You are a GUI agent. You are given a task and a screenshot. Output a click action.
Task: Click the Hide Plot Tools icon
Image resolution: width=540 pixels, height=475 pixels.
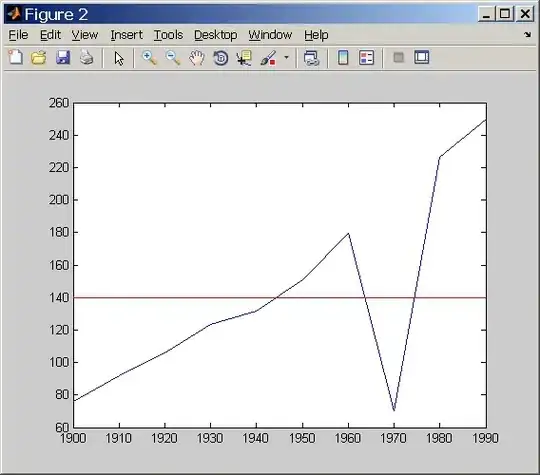coord(398,57)
